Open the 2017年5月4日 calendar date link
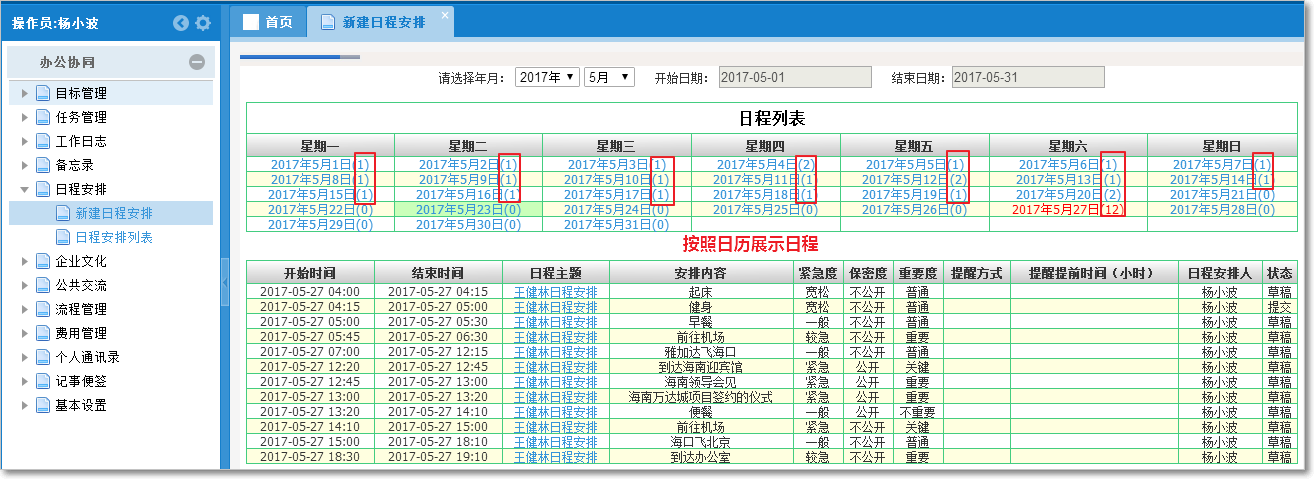The height and width of the screenshot is (479, 1314). tap(756, 165)
